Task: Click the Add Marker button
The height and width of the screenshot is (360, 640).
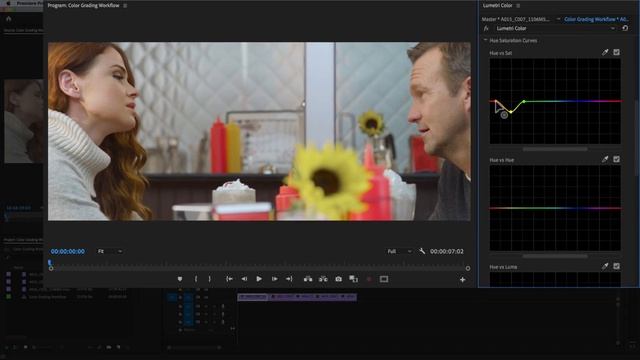Action: coord(180,279)
